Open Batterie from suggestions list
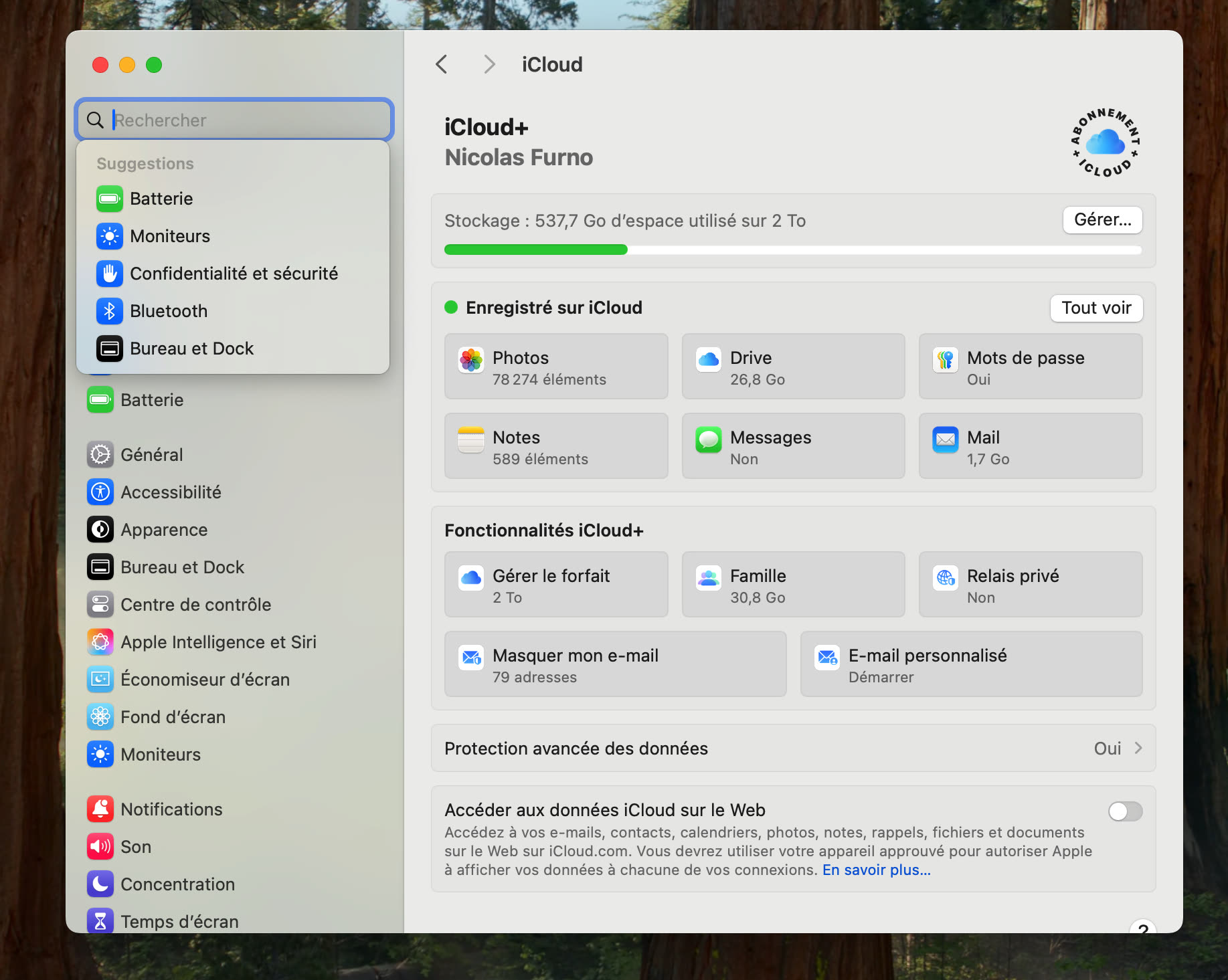This screenshot has width=1228, height=980. pos(161,199)
